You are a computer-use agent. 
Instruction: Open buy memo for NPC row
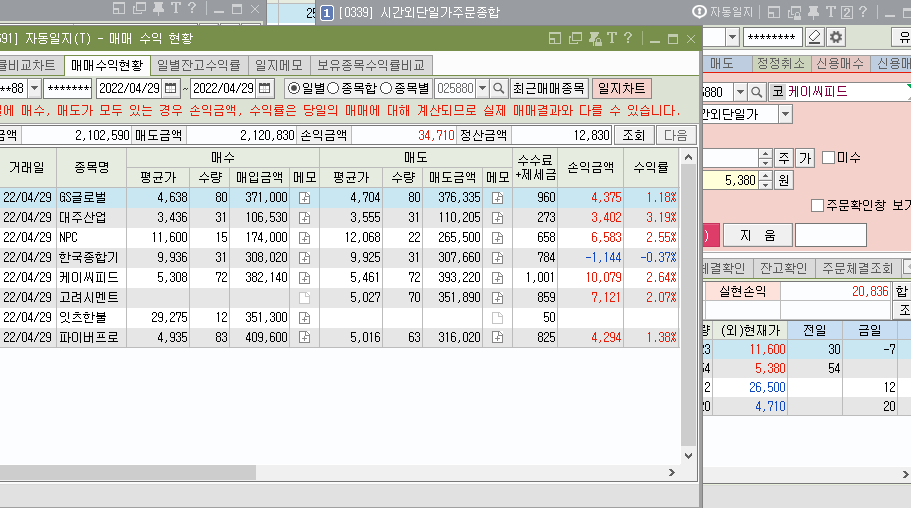pyautogui.click(x=304, y=238)
